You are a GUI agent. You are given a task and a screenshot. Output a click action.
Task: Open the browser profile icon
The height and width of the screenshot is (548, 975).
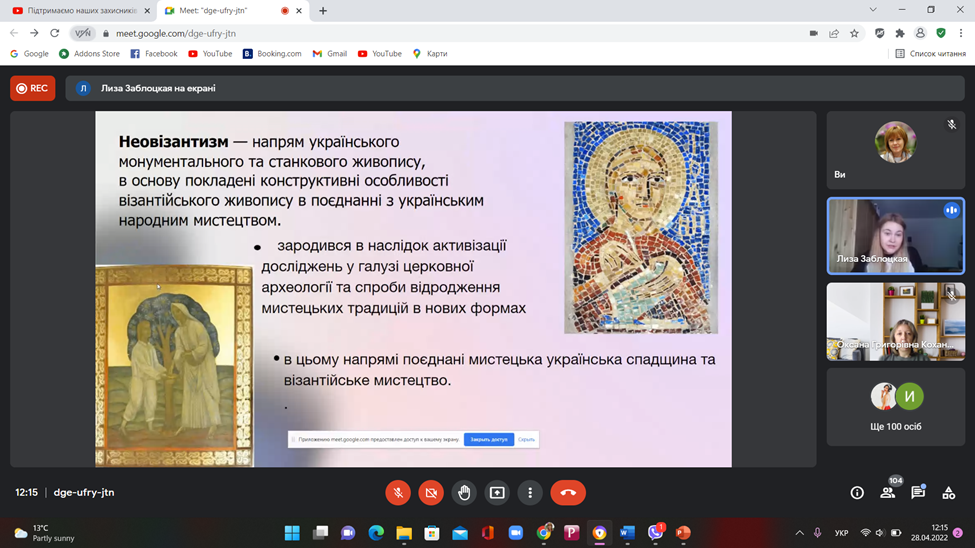point(920,33)
